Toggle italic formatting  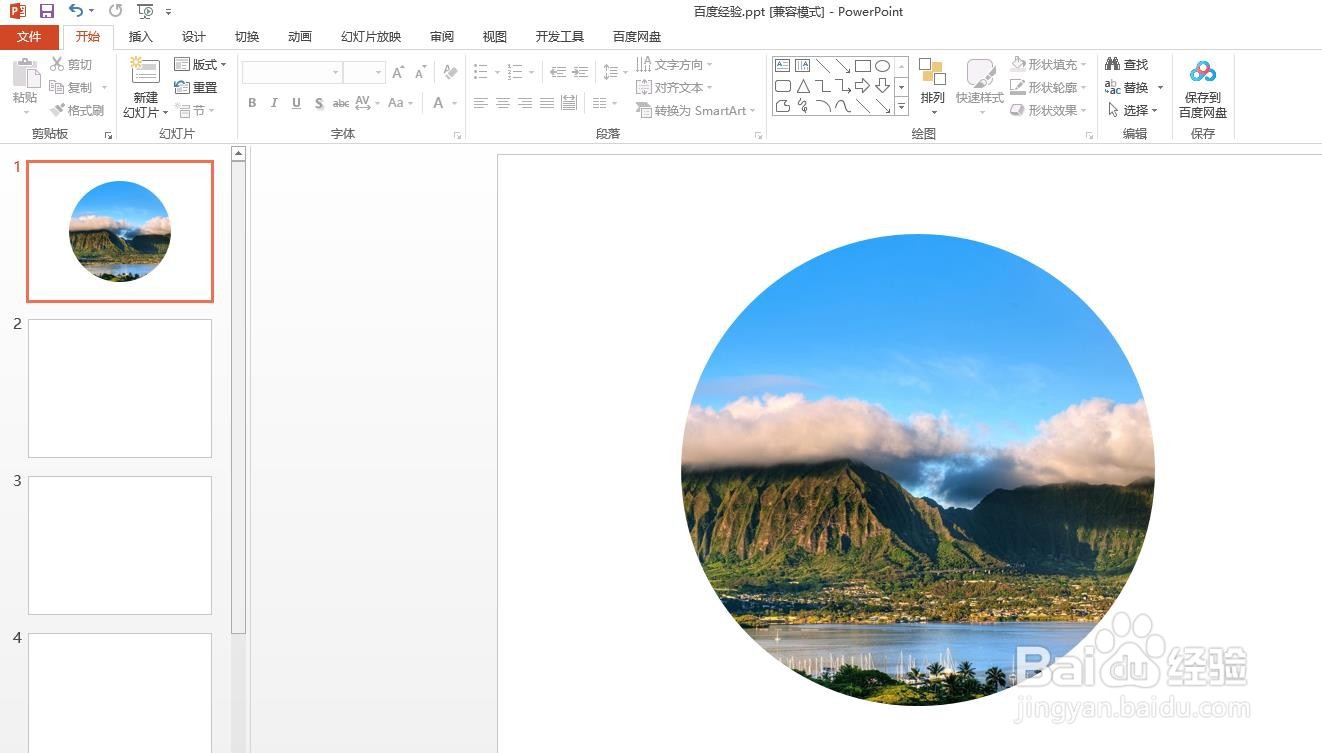pyautogui.click(x=274, y=103)
